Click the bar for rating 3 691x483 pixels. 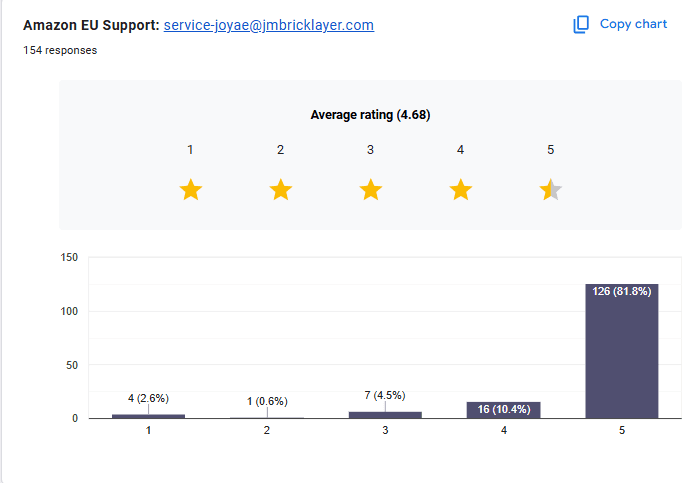(x=385, y=415)
